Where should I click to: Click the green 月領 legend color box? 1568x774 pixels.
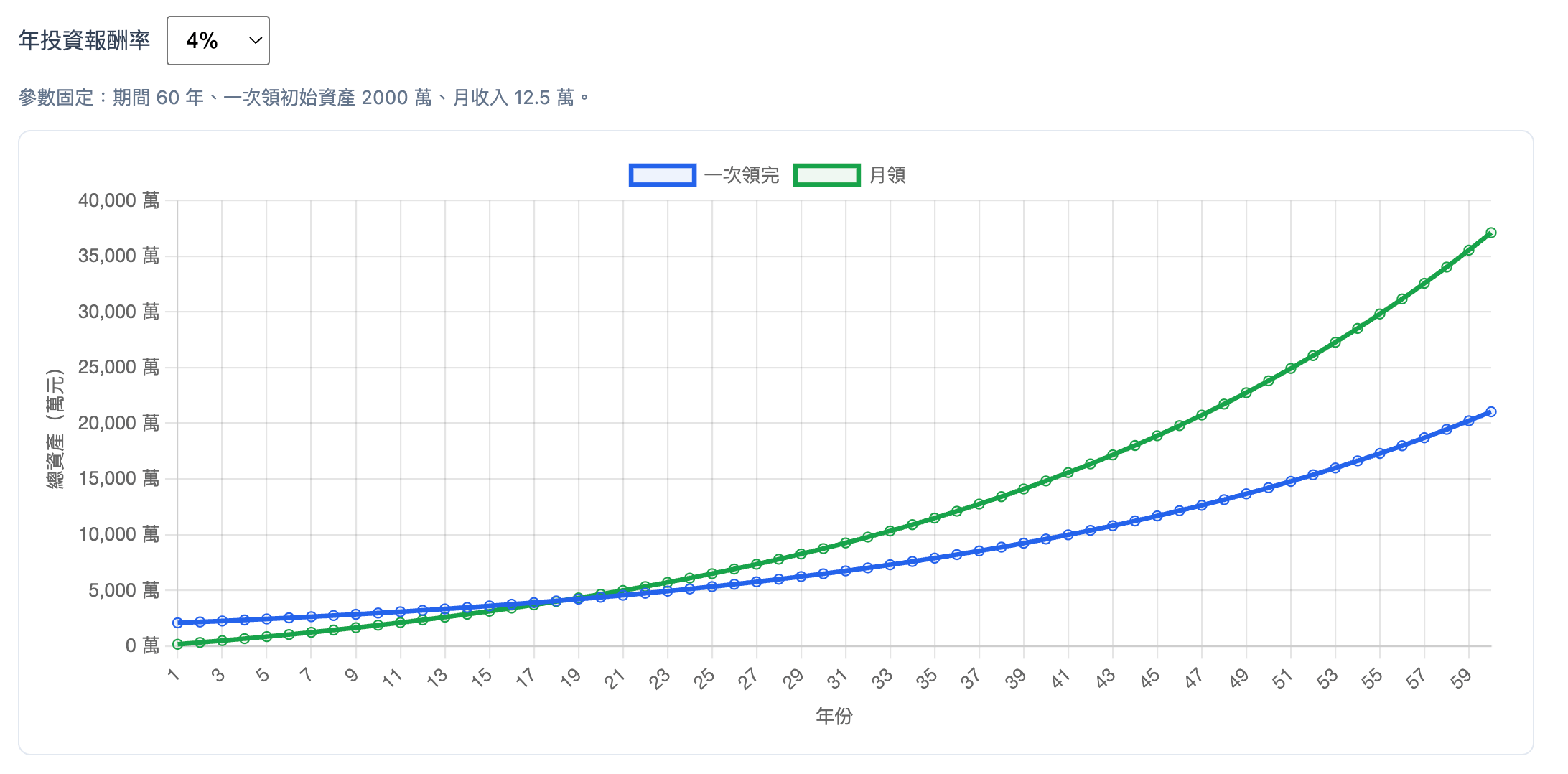[x=826, y=175]
